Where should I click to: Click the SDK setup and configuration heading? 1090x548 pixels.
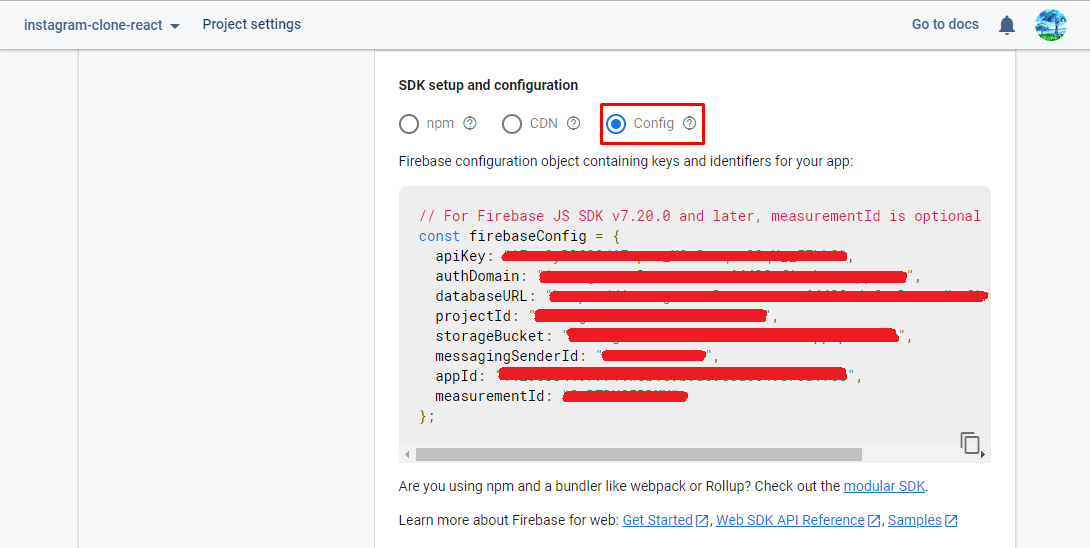click(x=488, y=86)
